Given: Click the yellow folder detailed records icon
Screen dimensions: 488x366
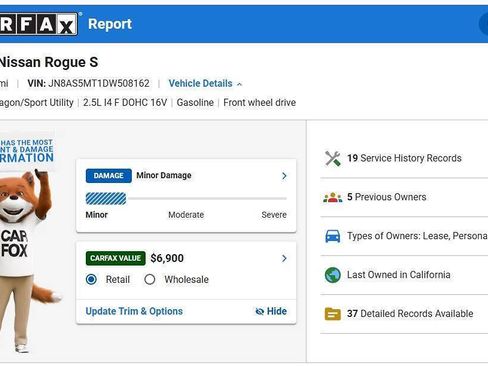Looking at the screenshot, I should coord(332,314).
